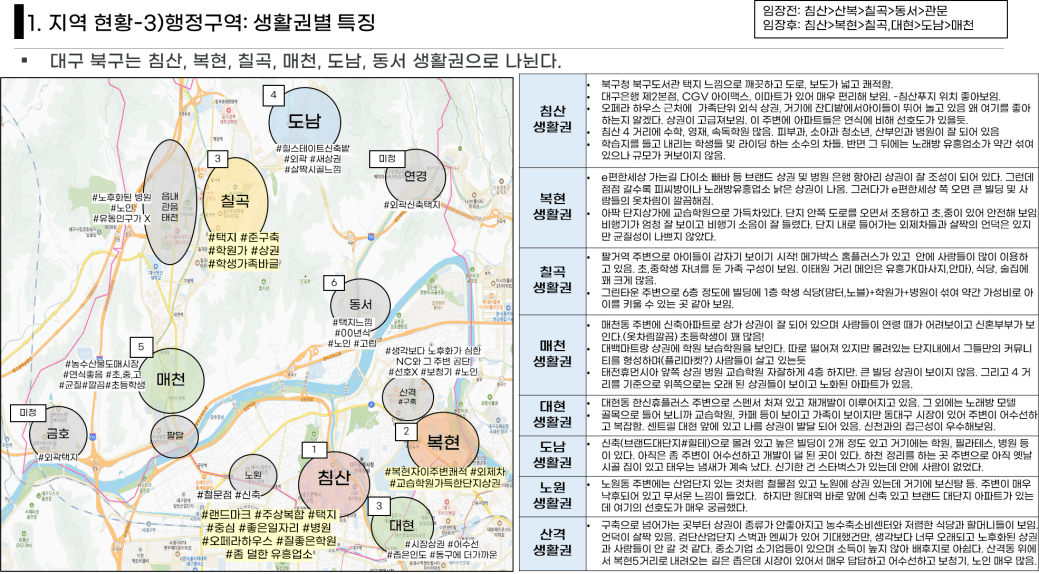Click the '칠곡 생활권' table header cell
The height and width of the screenshot is (574, 1039).
click(553, 279)
